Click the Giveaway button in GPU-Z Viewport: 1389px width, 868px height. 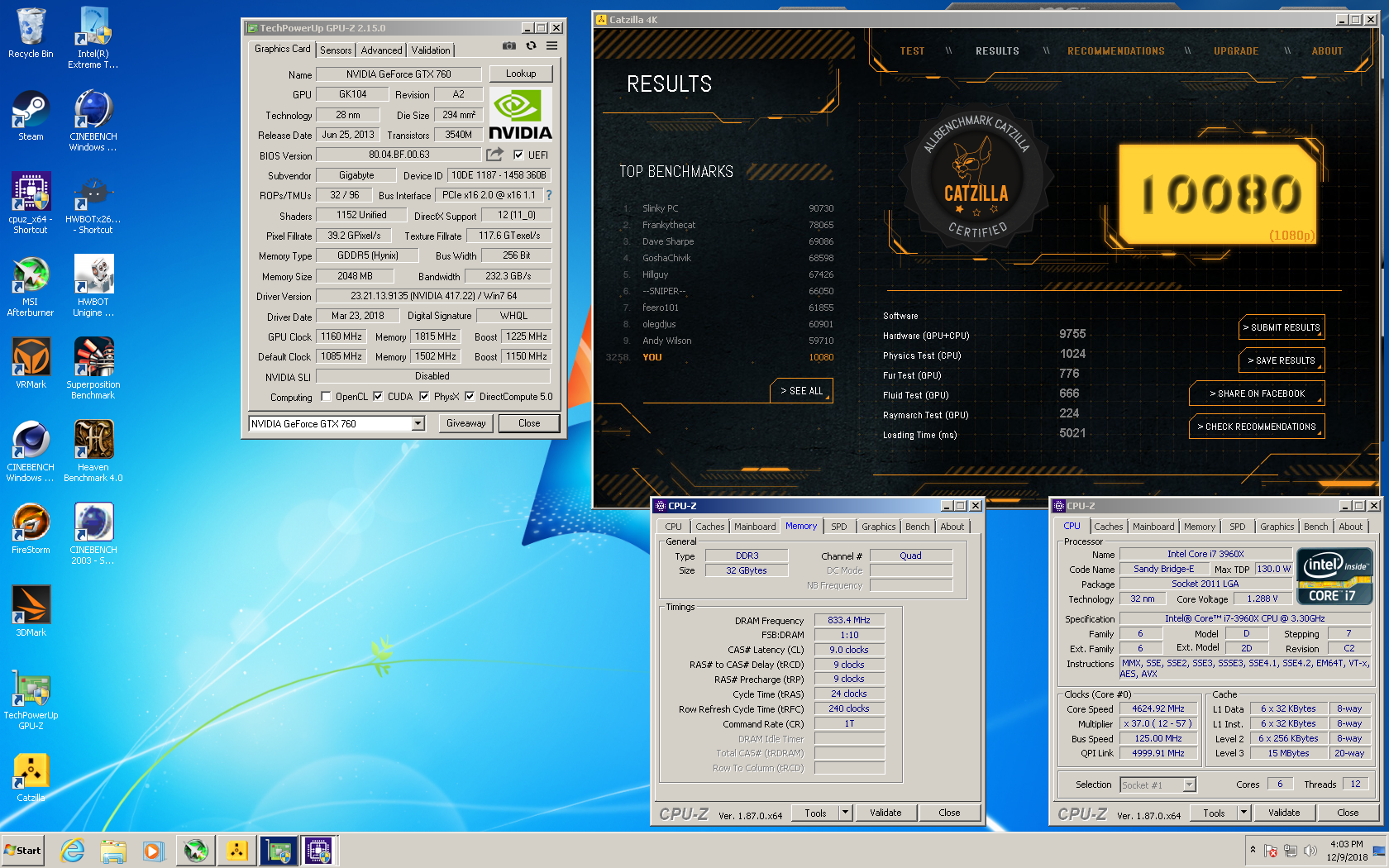point(466,423)
